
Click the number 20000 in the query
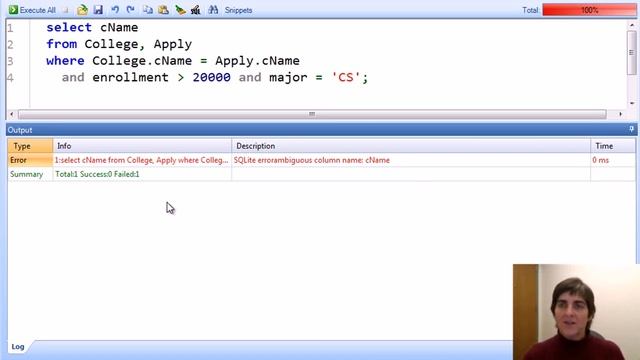coord(211,77)
